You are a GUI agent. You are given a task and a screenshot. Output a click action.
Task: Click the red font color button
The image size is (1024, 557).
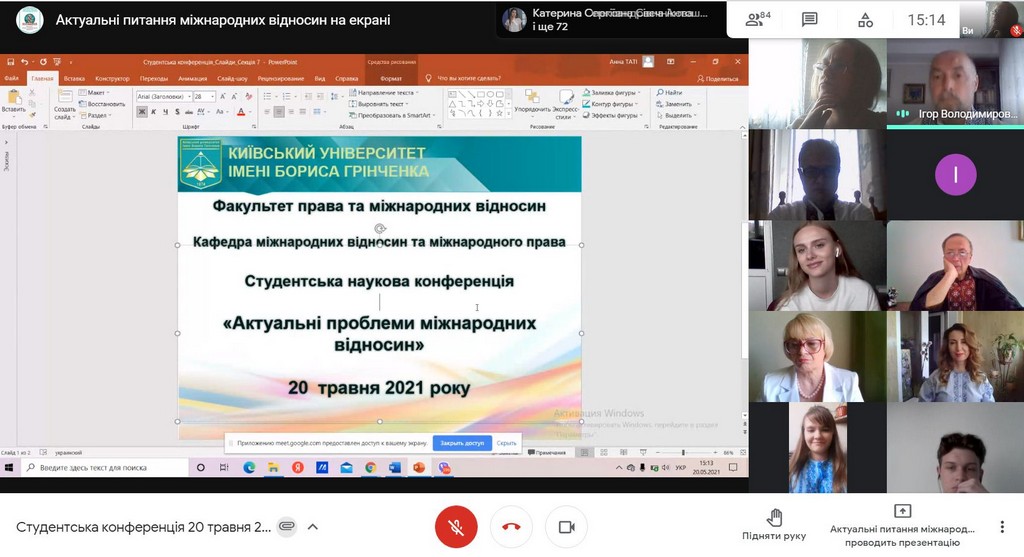tap(240, 112)
